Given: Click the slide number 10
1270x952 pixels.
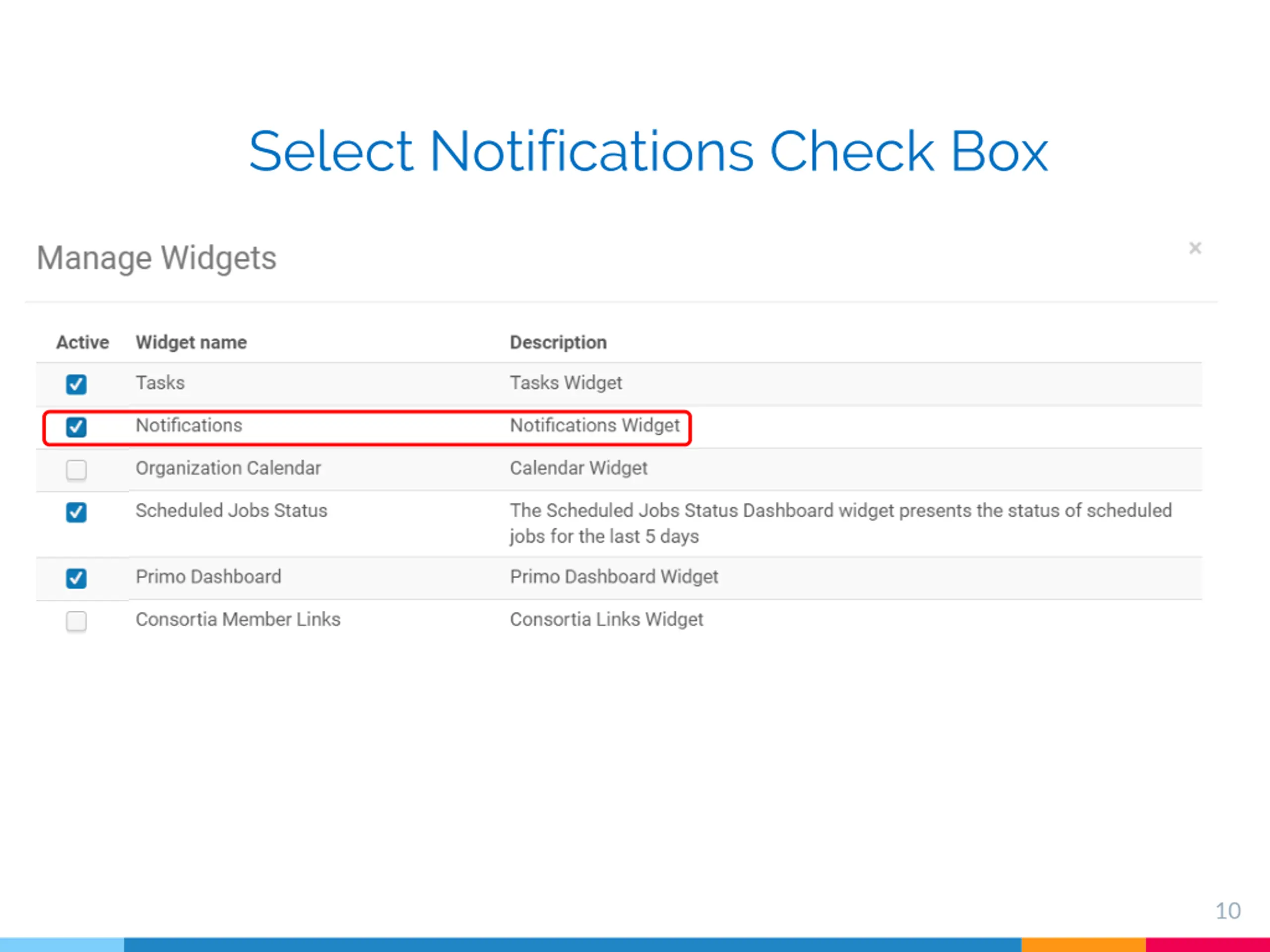Looking at the screenshot, I should tap(1228, 911).
